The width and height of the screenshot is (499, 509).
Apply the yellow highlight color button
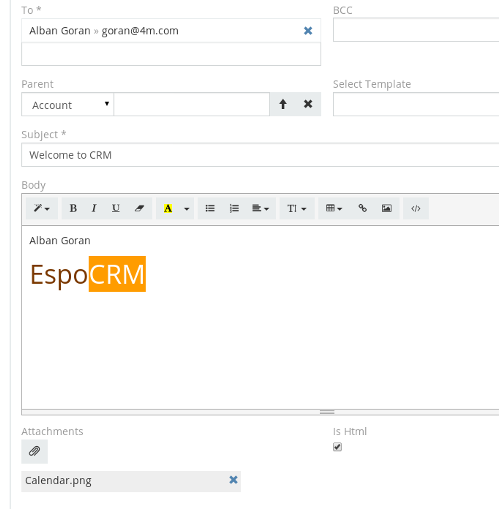[168, 208]
